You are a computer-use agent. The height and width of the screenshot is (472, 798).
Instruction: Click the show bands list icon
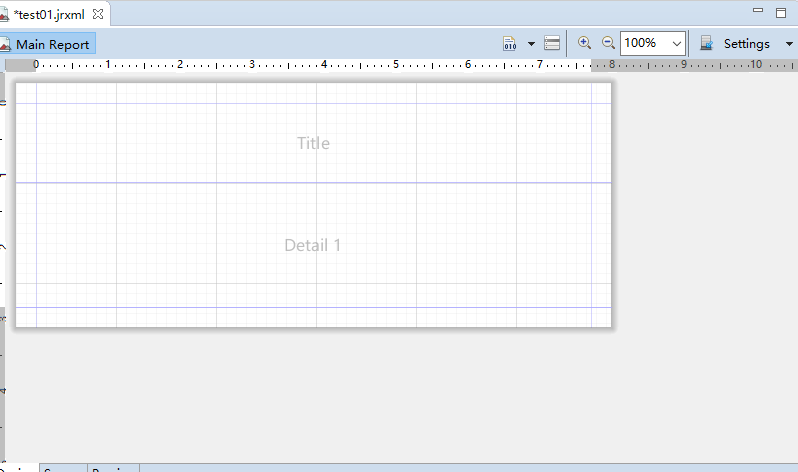point(552,43)
